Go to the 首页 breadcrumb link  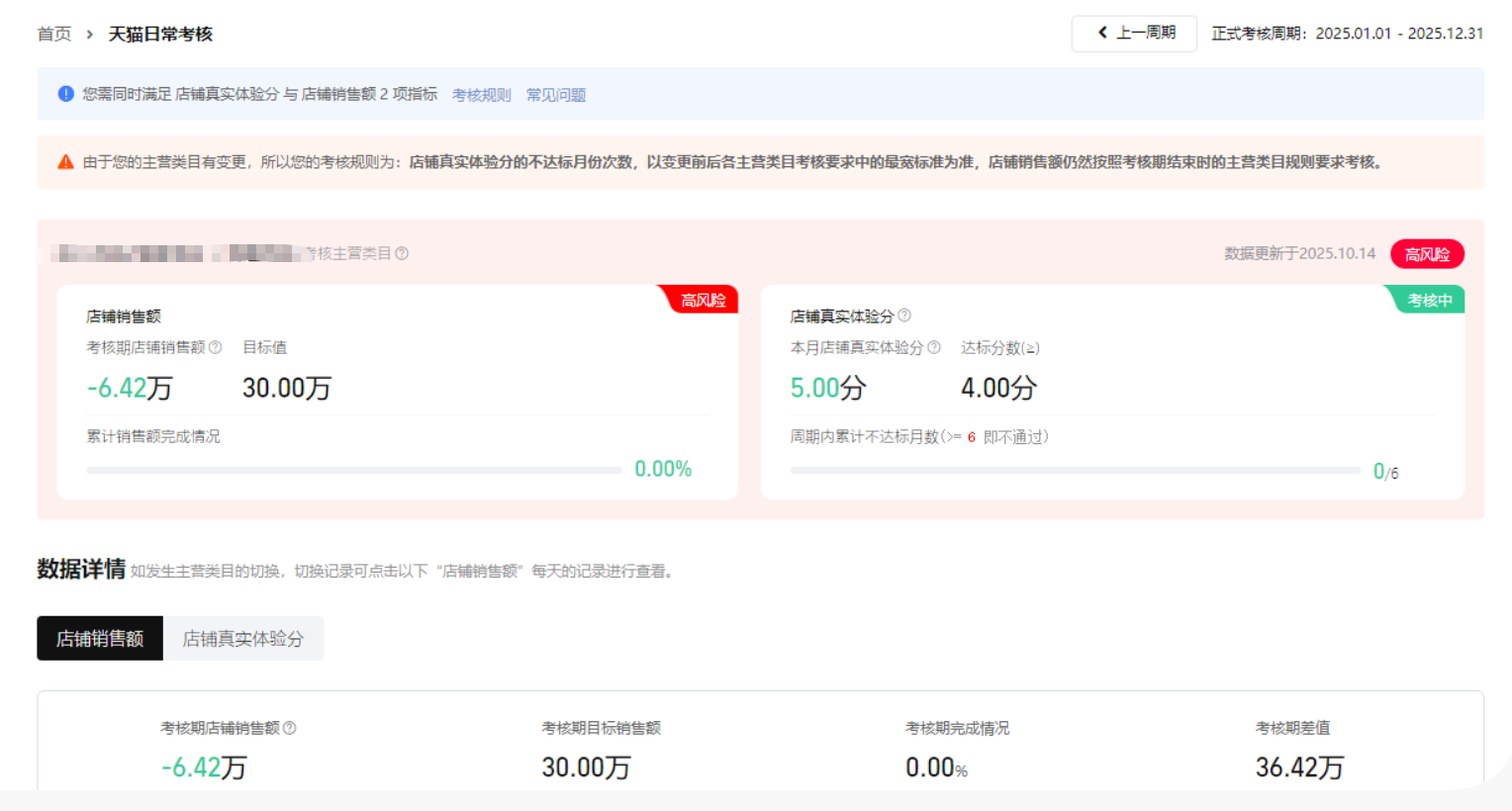coord(54,35)
